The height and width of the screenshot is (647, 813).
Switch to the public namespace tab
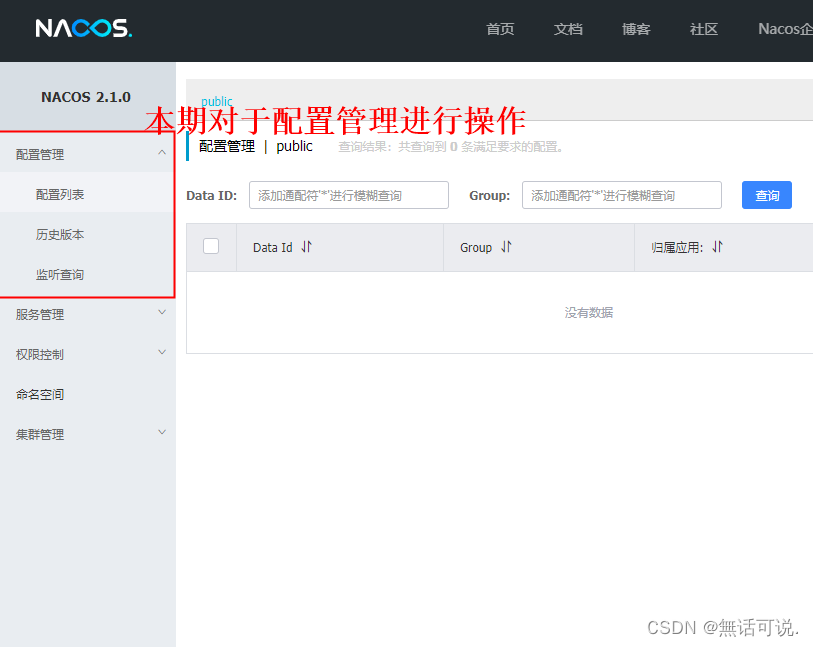point(216,101)
